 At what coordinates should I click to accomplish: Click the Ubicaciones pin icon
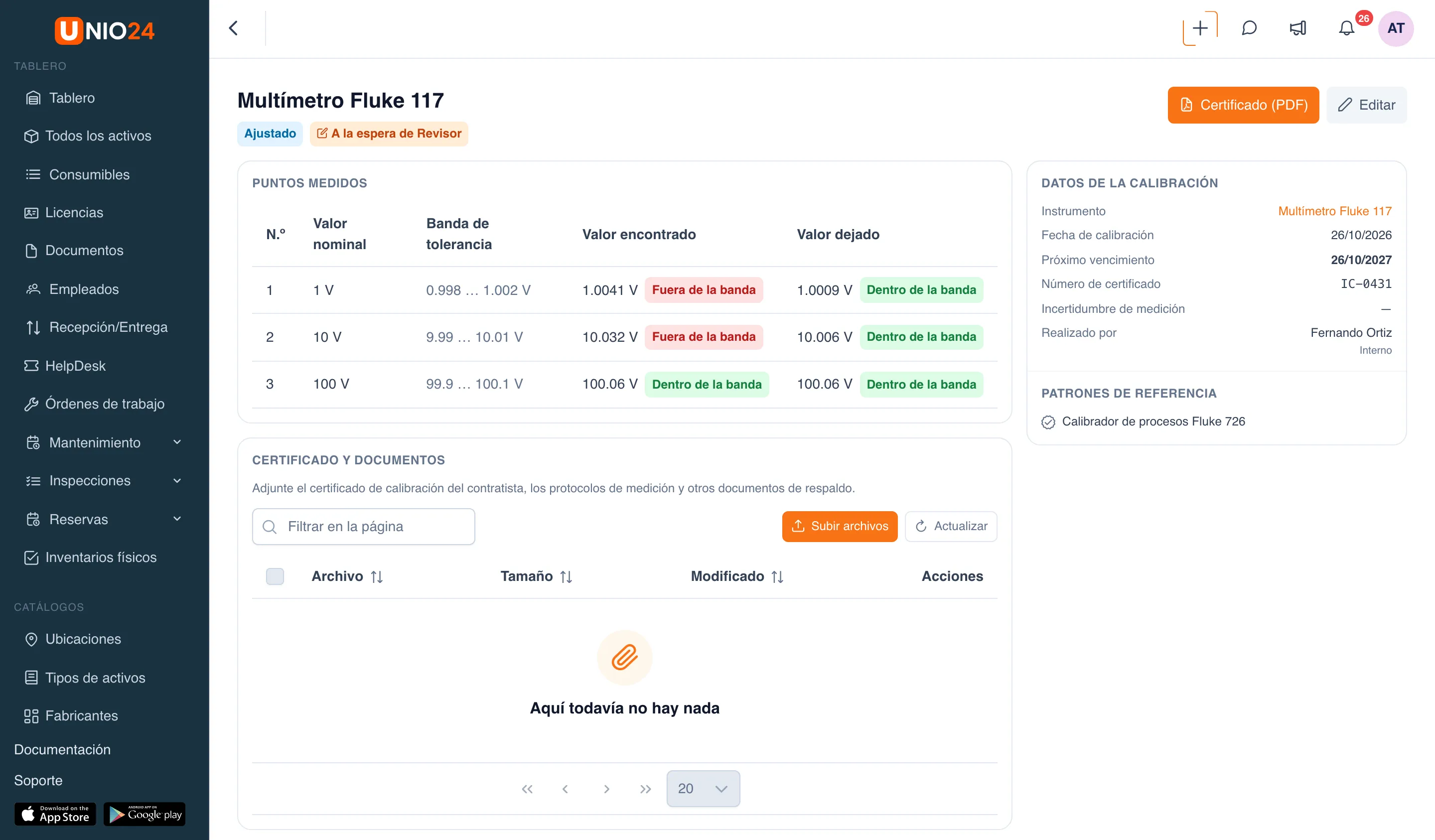[x=31, y=639]
